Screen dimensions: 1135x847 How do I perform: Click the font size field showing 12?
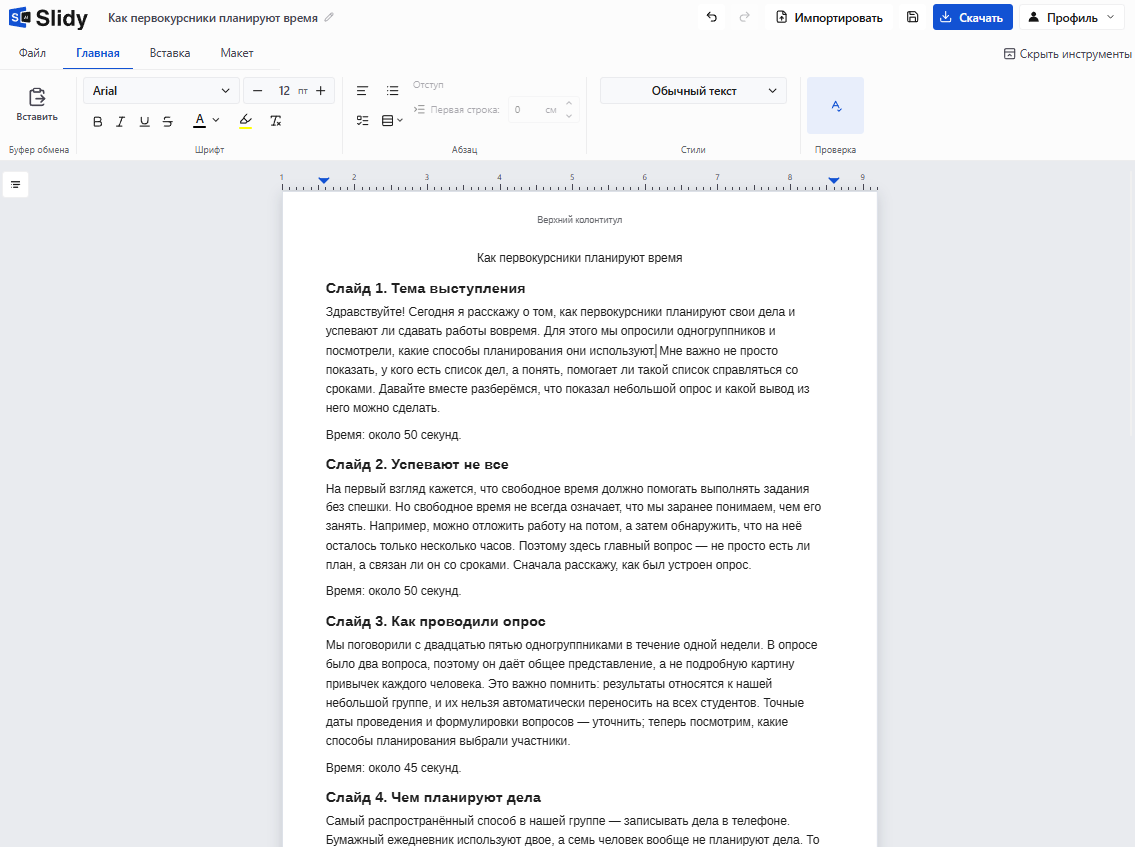pos(284,90)
